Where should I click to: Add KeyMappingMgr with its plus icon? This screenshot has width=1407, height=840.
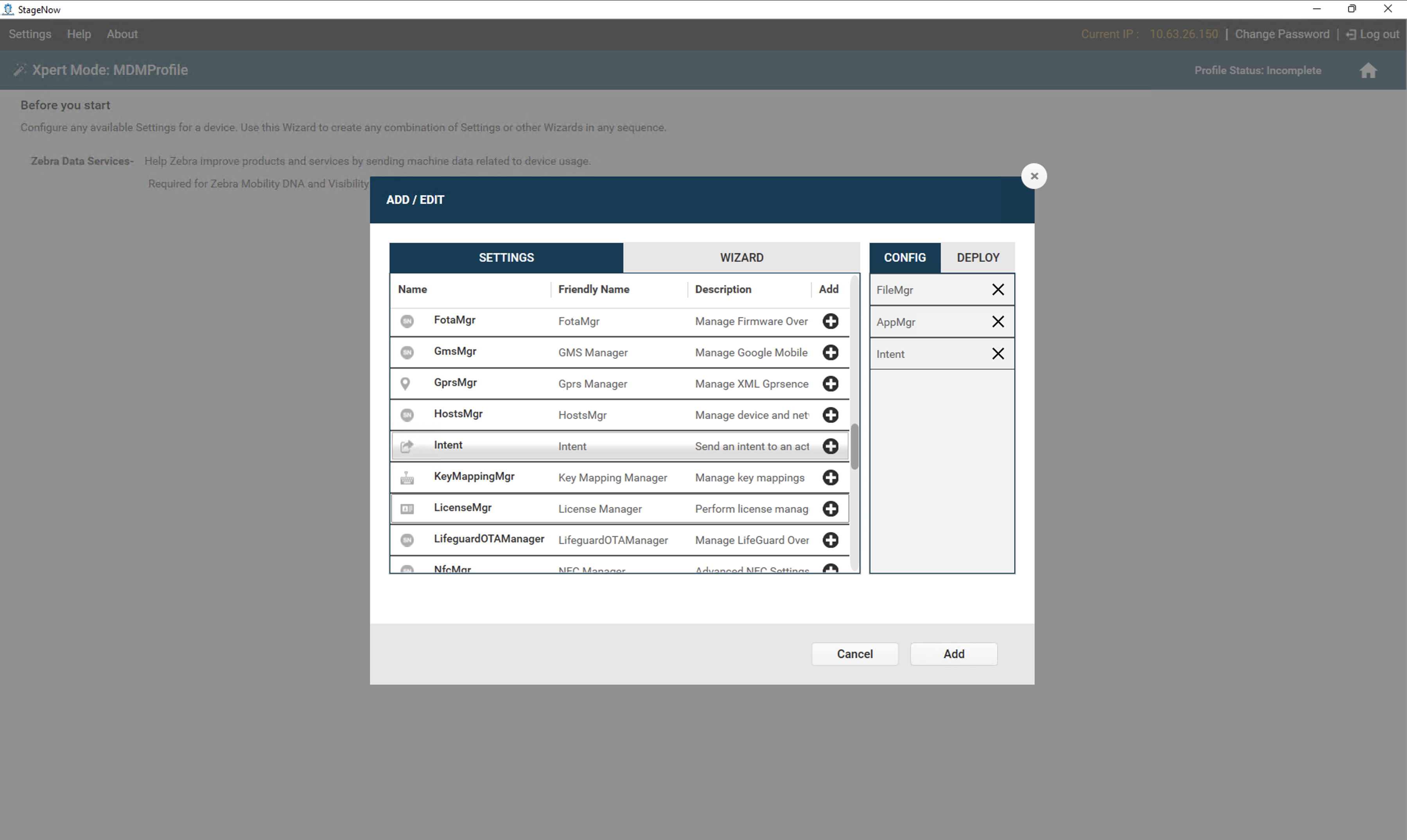point(830,477)
